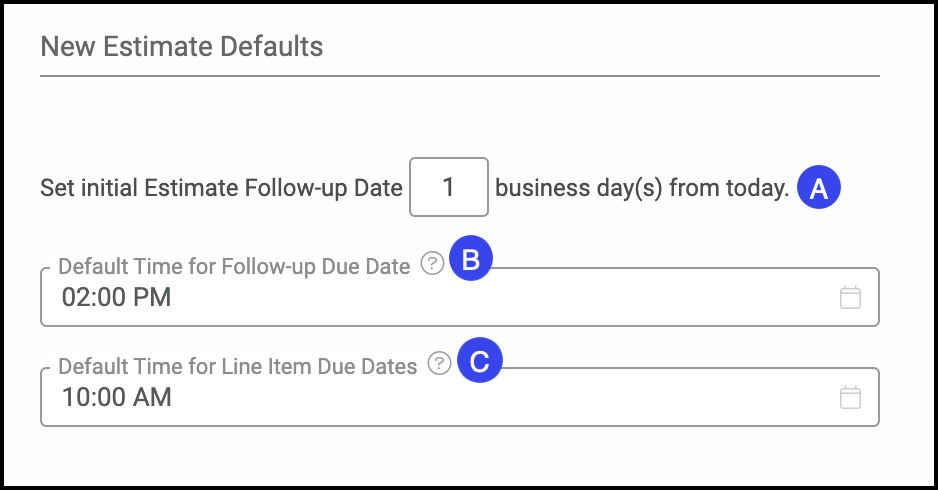Screen dimensions: 938x490
Task: Select the hour "02" in the follow-up time
Action: coord(76,297)
